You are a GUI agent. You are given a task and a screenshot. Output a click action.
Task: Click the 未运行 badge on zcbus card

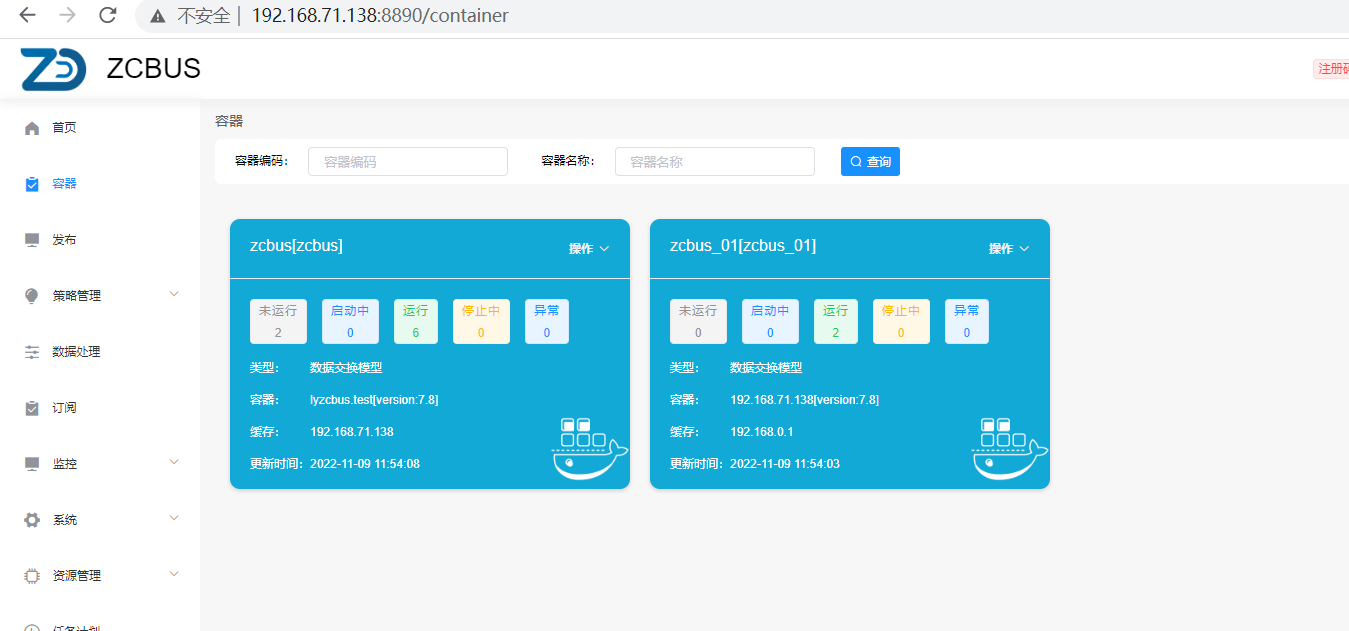click(278, 322)
